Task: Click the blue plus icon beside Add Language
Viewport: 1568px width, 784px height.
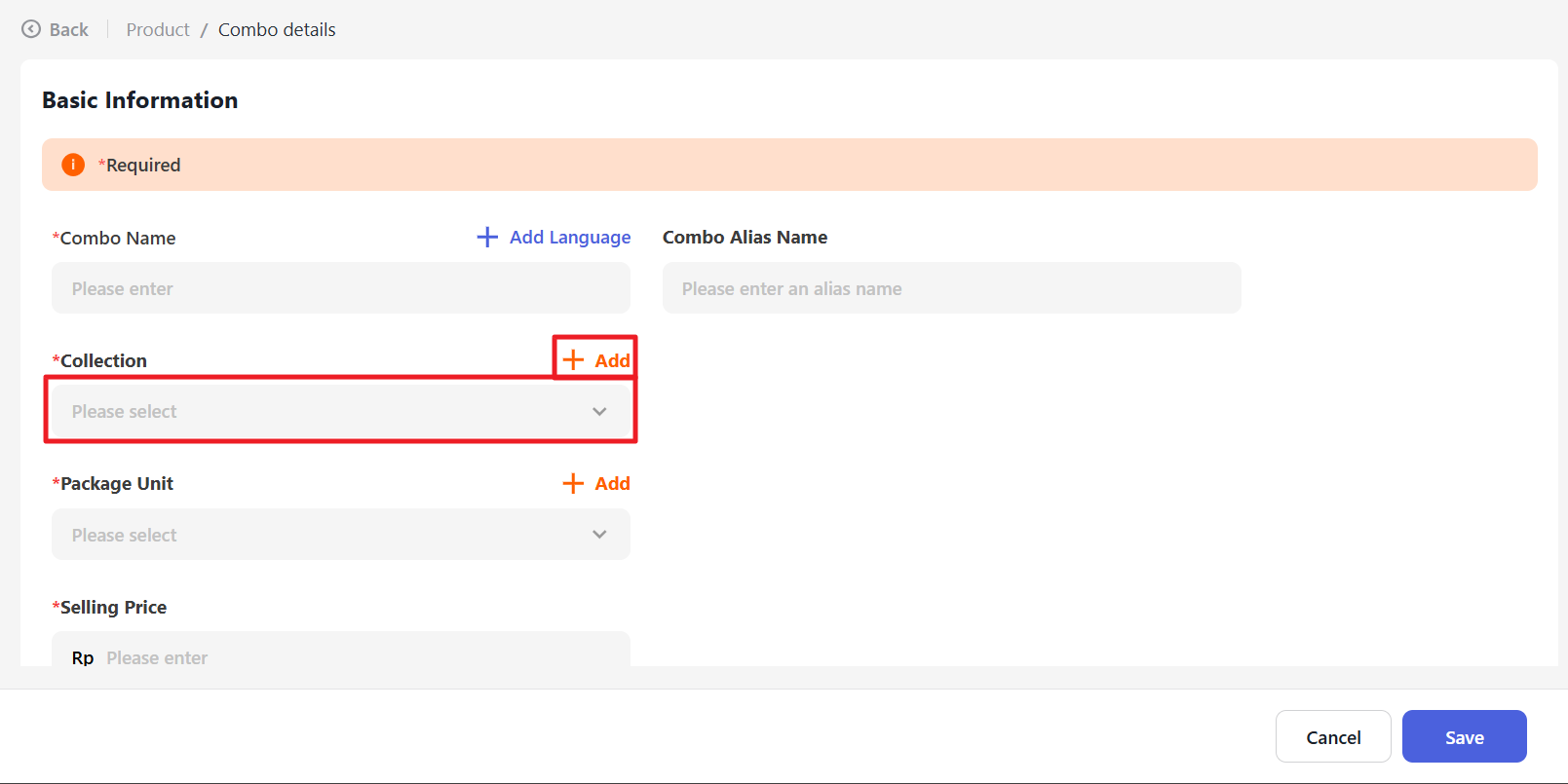Action: click(487, 237)
